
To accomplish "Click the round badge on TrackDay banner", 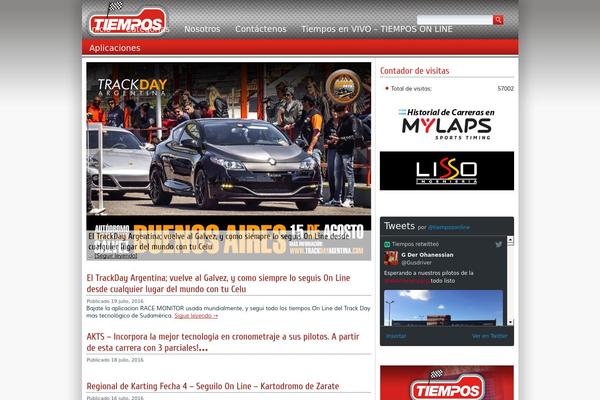I will tap(343, 87).
